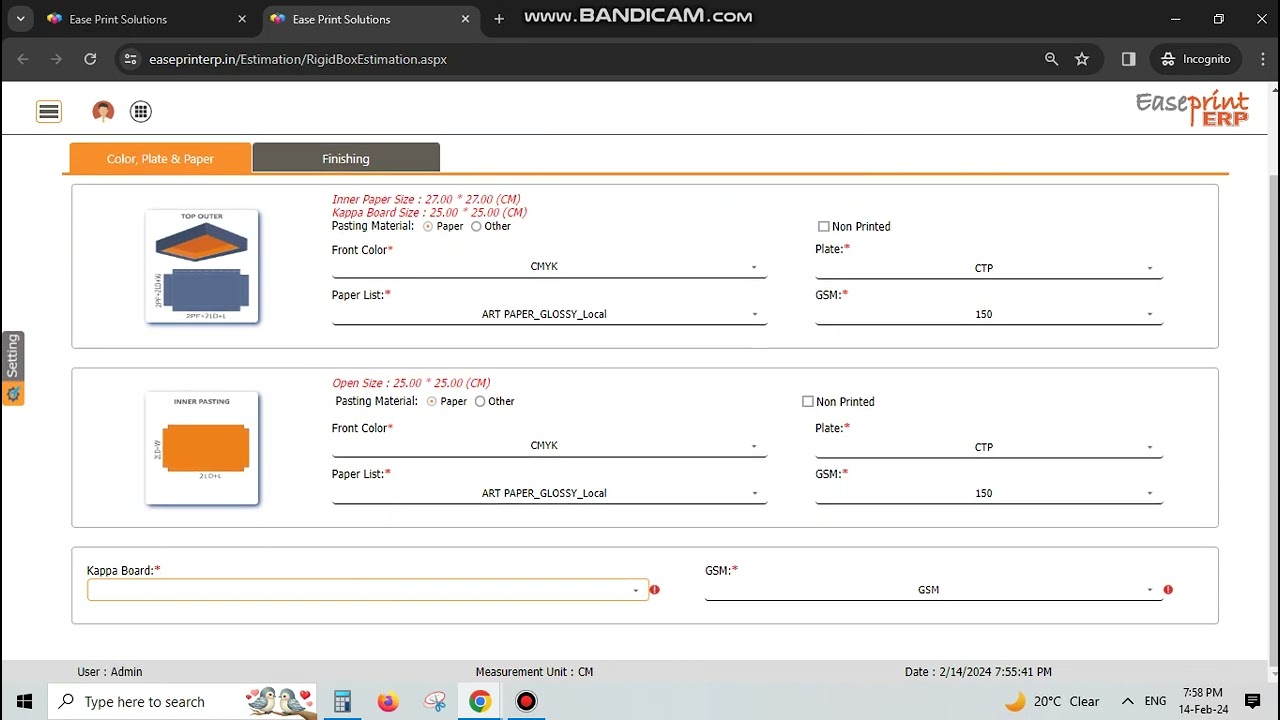
Task: Open new browser tab plus button
Action: click(499, 19)
